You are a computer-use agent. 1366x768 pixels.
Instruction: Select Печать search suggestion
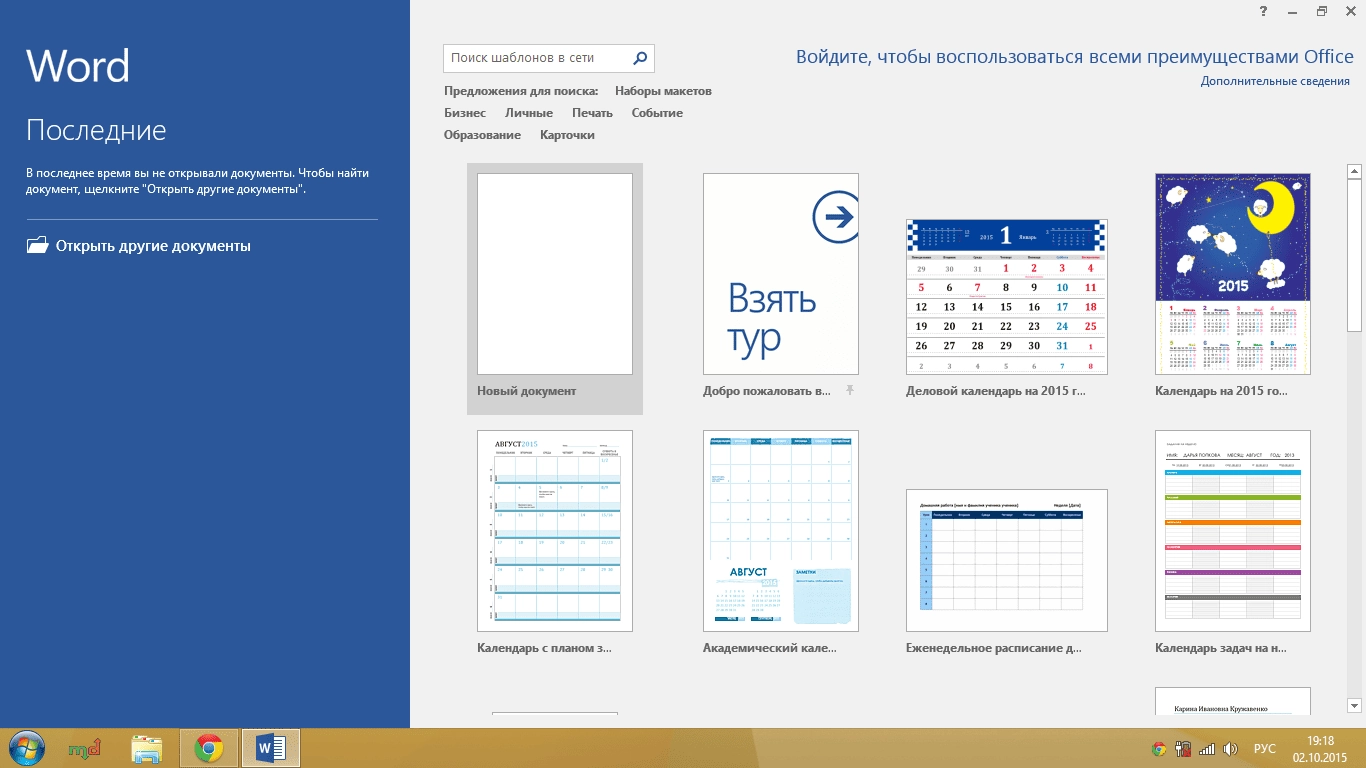pyautogui.click(x=592, y=113)
